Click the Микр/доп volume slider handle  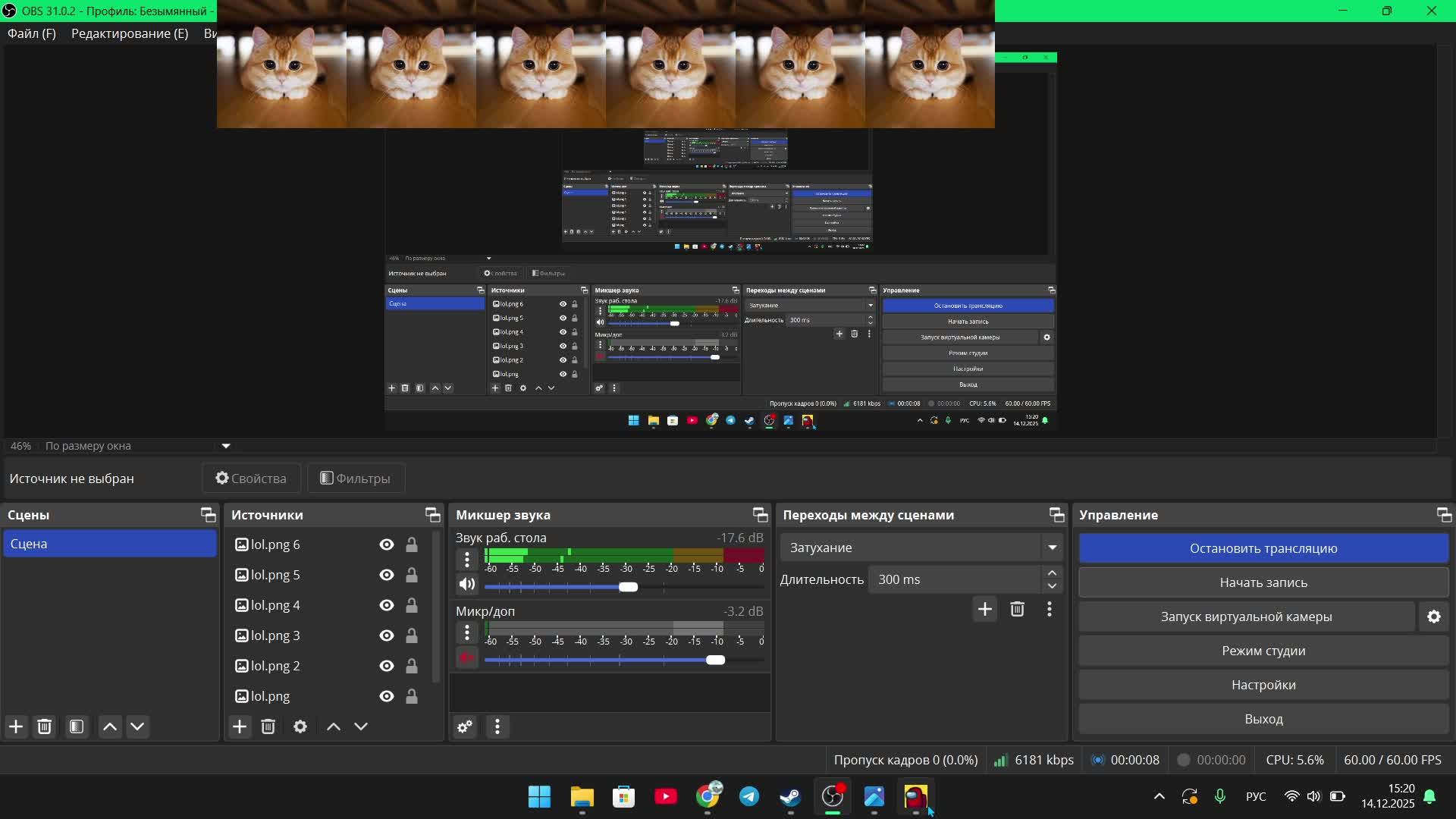(x=715, y=660)
